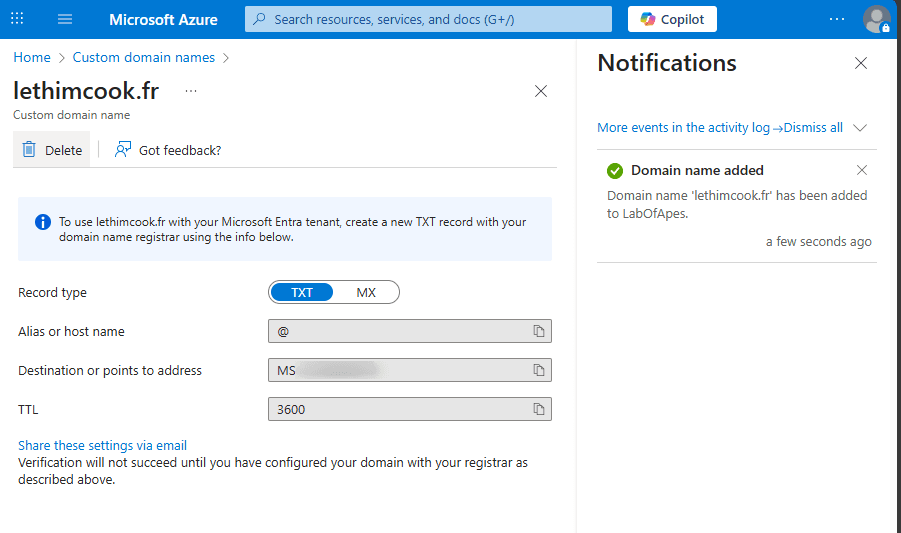Screen dimensions: 901x533
Task: Delete the custom domain
Action: coord(52,150)
